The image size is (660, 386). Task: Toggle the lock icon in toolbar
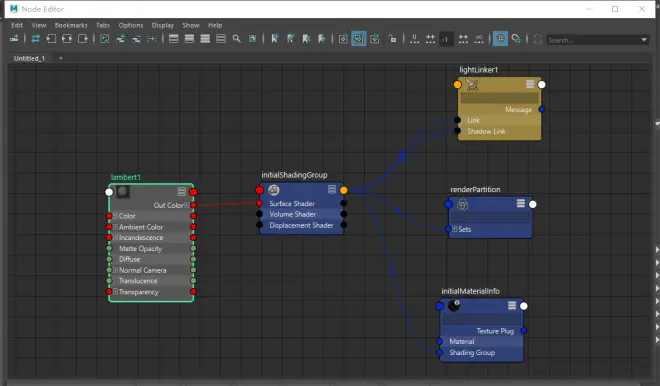point(392,39)
